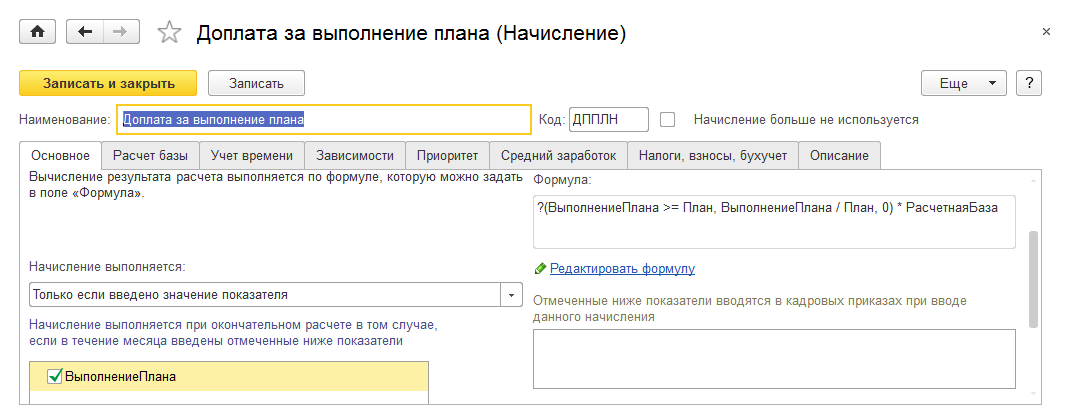
Task: Add to favorites with the star icon
Action: point(170,33)
